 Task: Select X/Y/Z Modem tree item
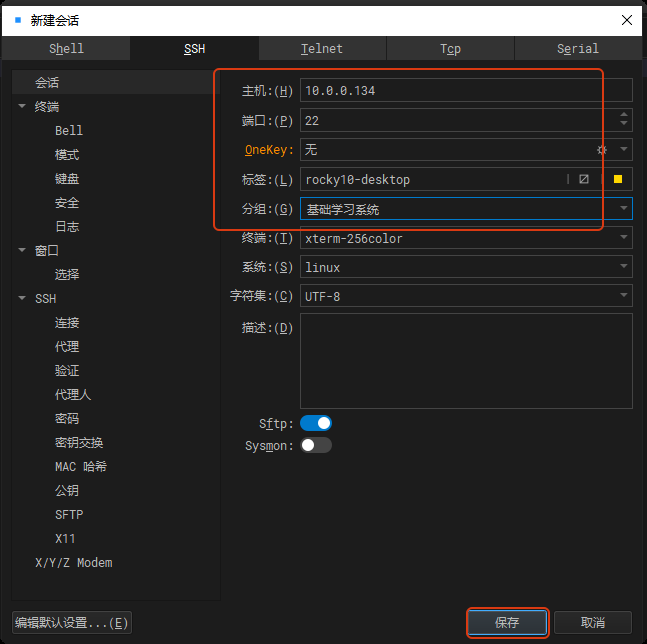(73, 562)
